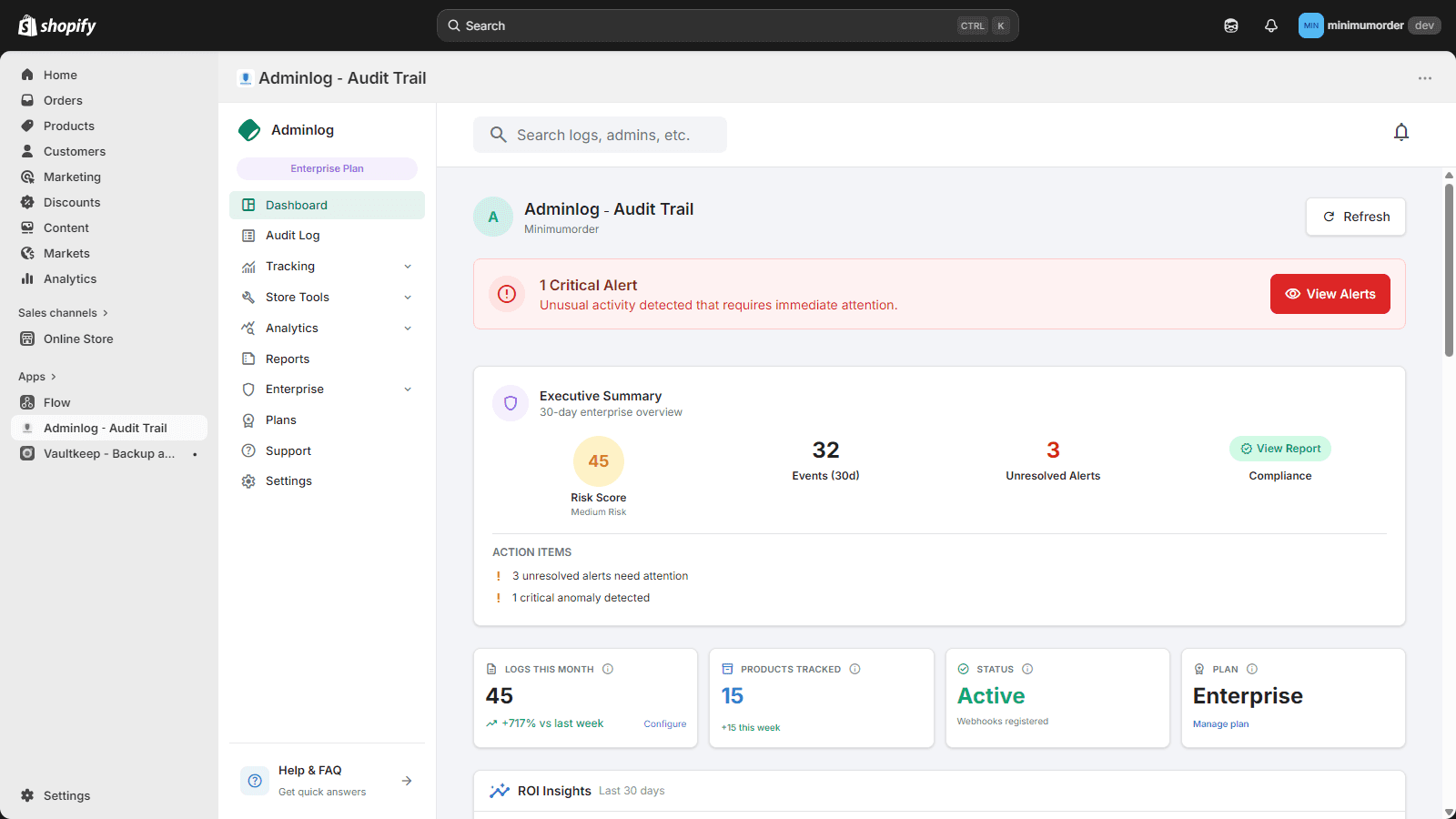Image resolution: width=1456 pixels, height=819 pixels.
Task: Click the Customers person icon
Action: click(27, 151)
